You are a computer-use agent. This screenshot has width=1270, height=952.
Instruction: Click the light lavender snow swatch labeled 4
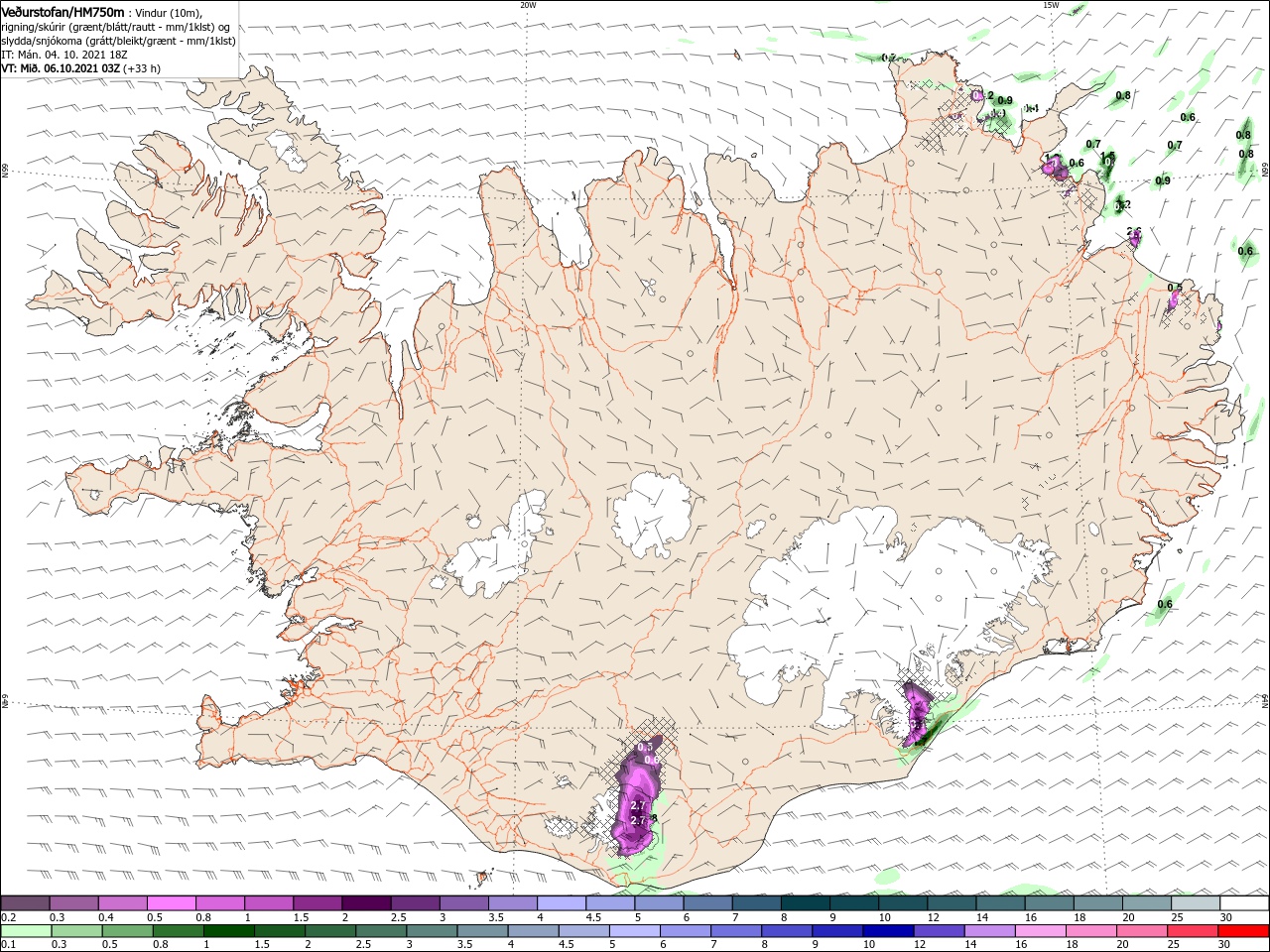pos(561,903)
